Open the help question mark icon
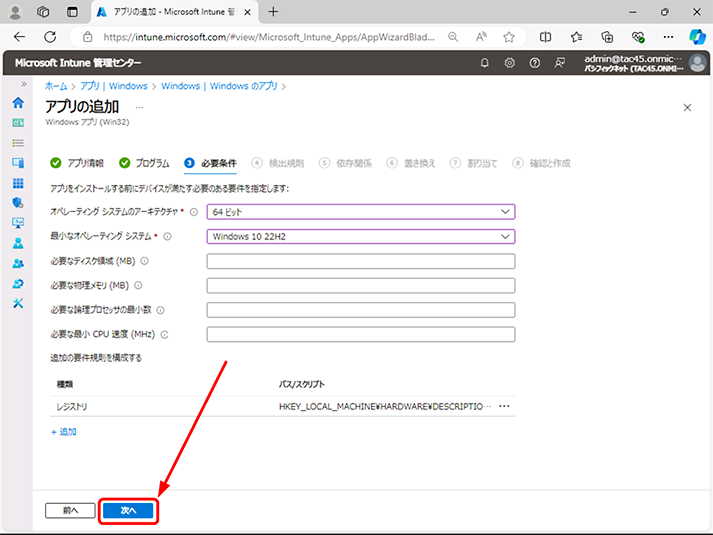The width and height of the screenshot is (713, 535). (x=535, y=63)
